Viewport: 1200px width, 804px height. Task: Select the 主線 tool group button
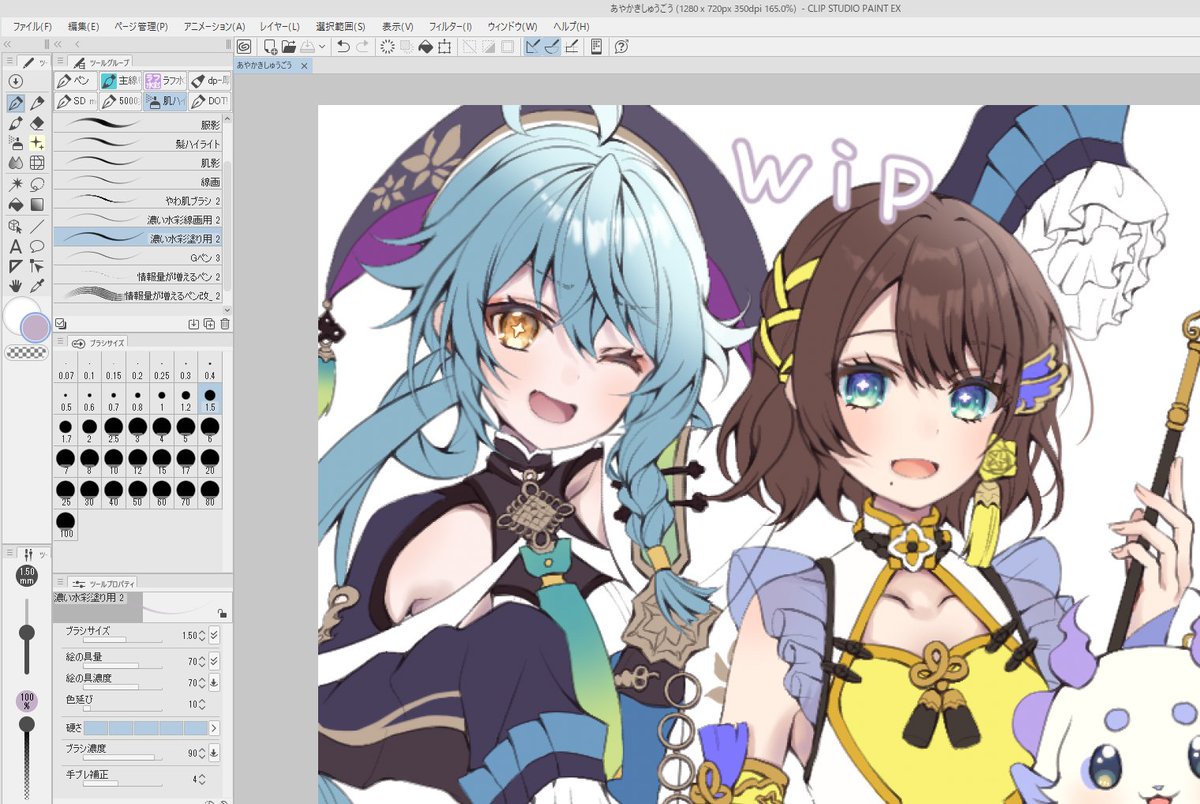coord(121,80)
